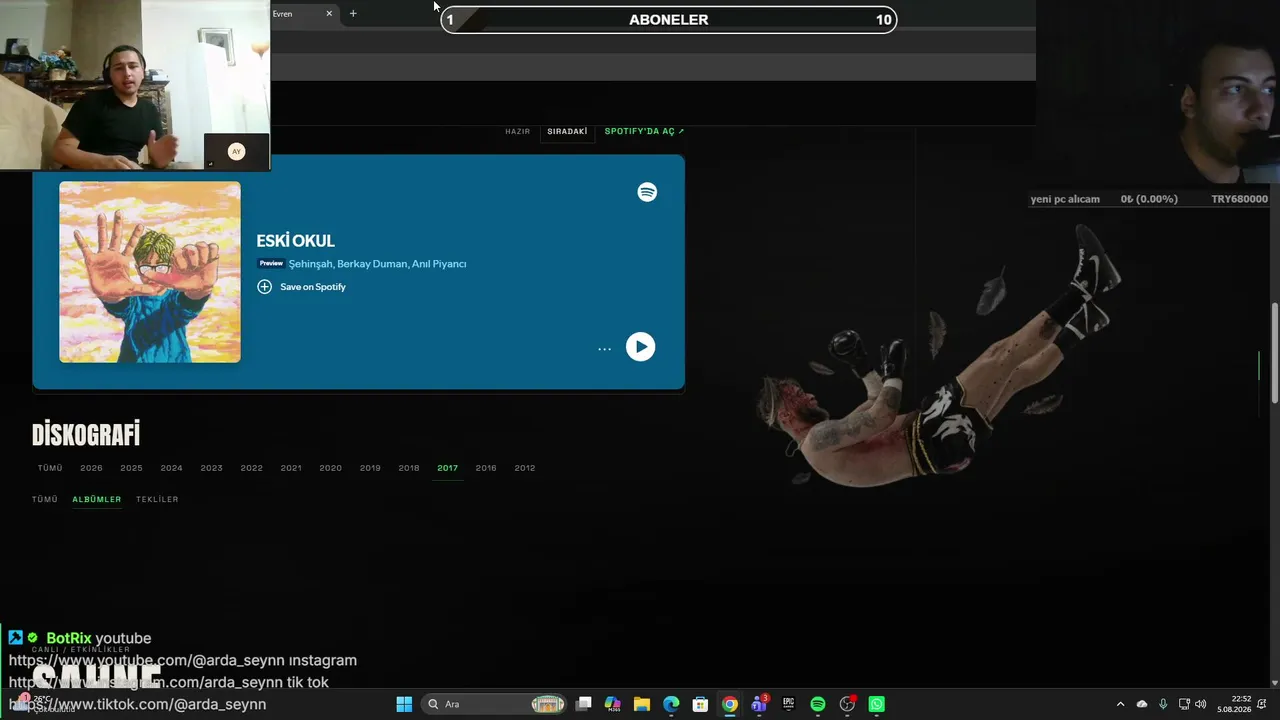Switch to the SIRADAKİ tab
Viewport: 1280px width, 720px height.
click(x=567, y=132)
